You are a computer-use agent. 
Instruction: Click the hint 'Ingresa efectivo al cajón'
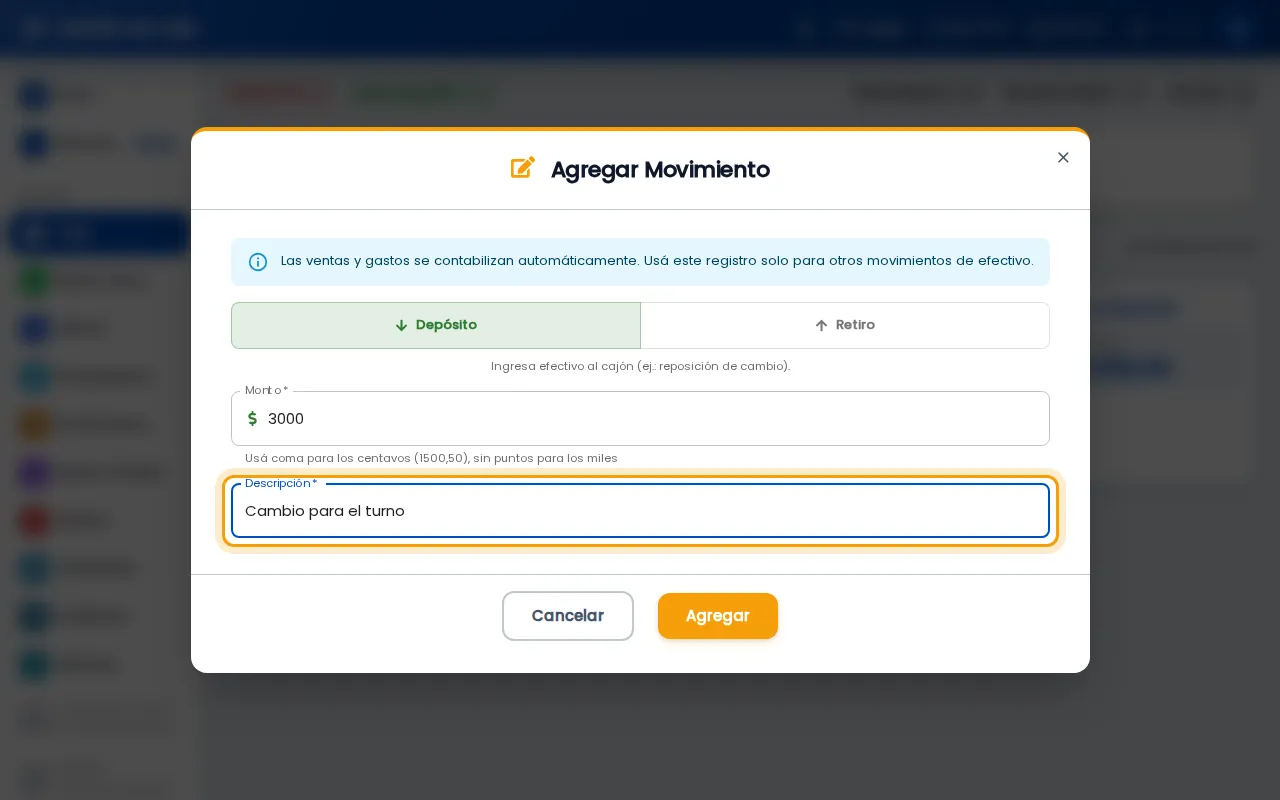coord(640,366)
